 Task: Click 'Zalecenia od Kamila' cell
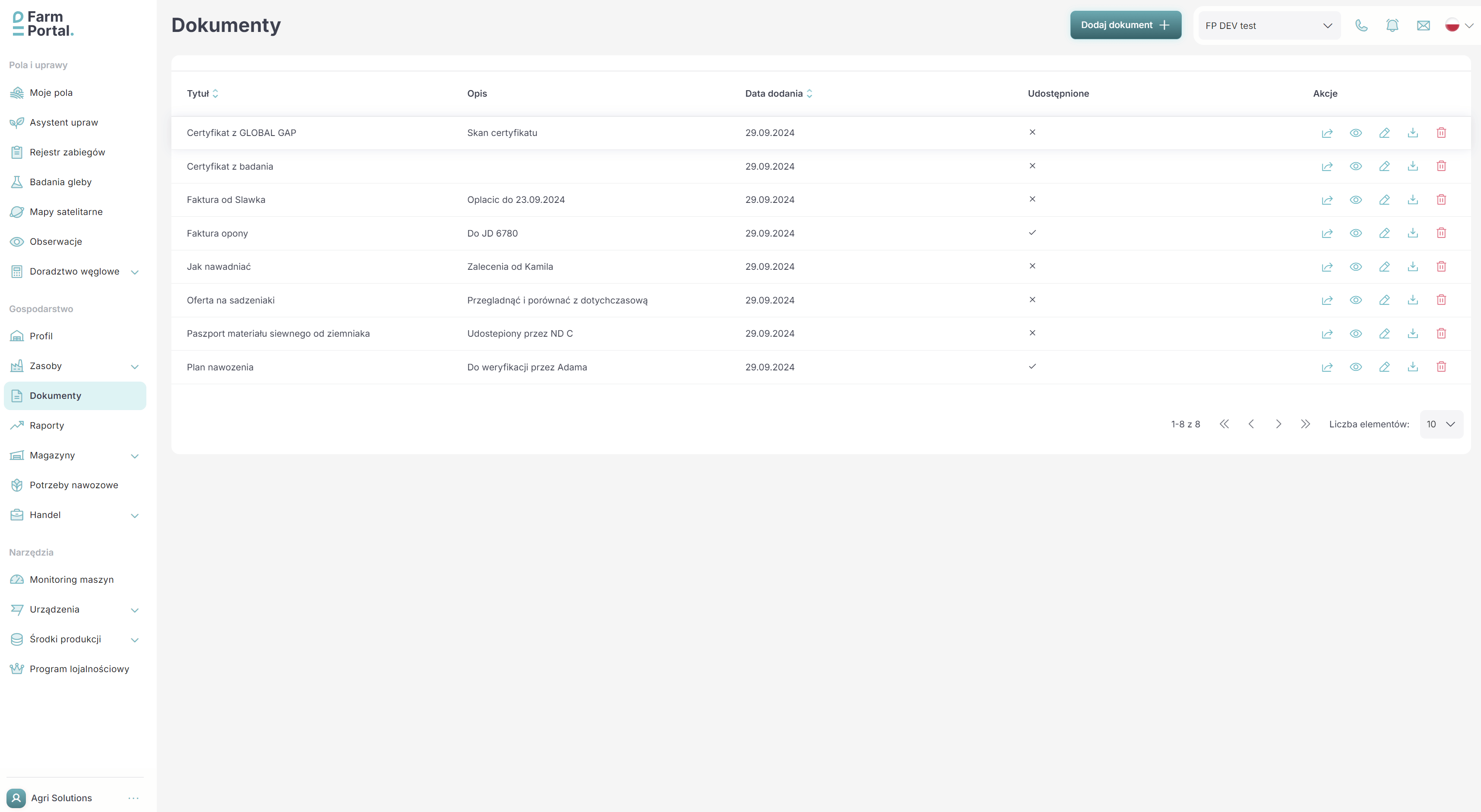pyautogui.click(x=510, y=267)
